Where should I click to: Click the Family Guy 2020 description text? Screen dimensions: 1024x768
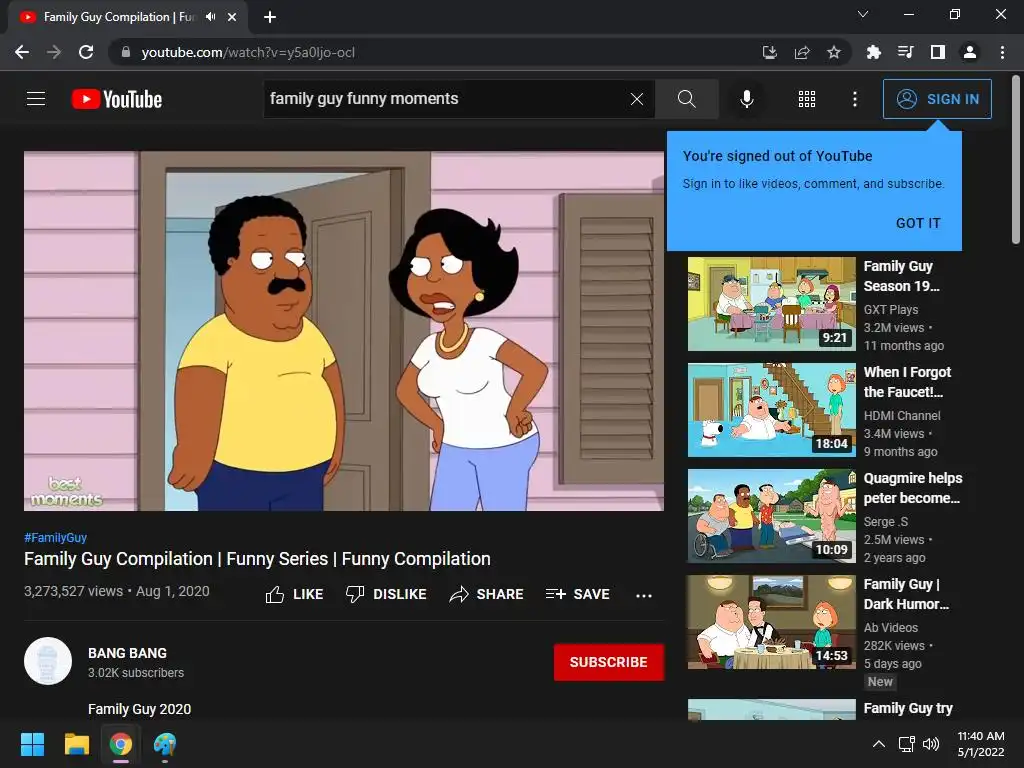point(139,709)
